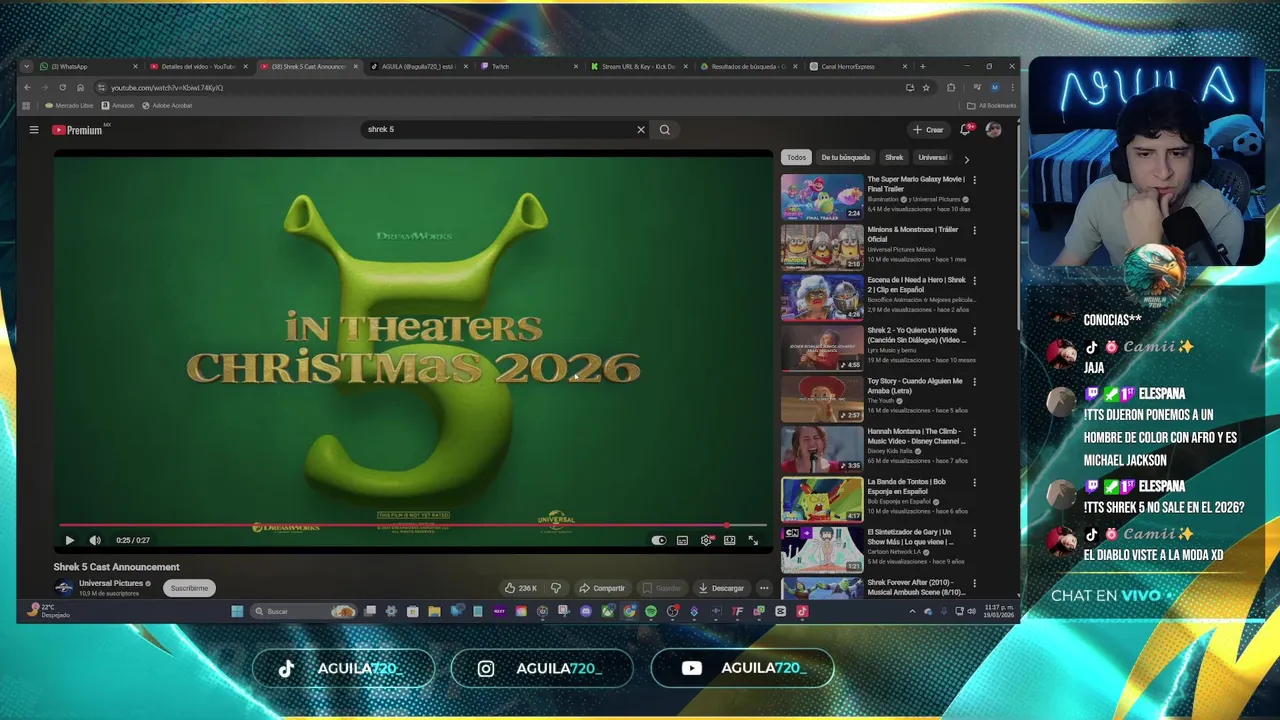Viewport: 1280px width, 720px height.
Task: Clear the 'shrek 5' search text
Action: pyautogui.click(x=641, y=129)
